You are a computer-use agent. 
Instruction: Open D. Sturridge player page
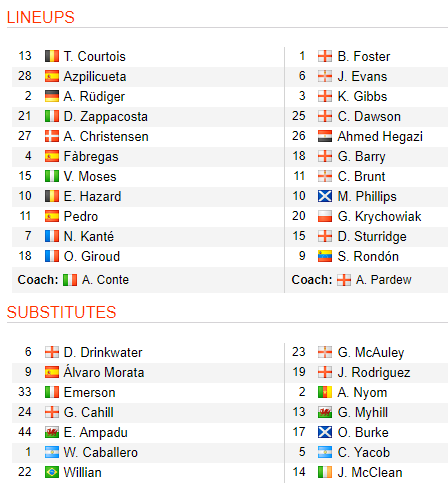click(372, 237)
